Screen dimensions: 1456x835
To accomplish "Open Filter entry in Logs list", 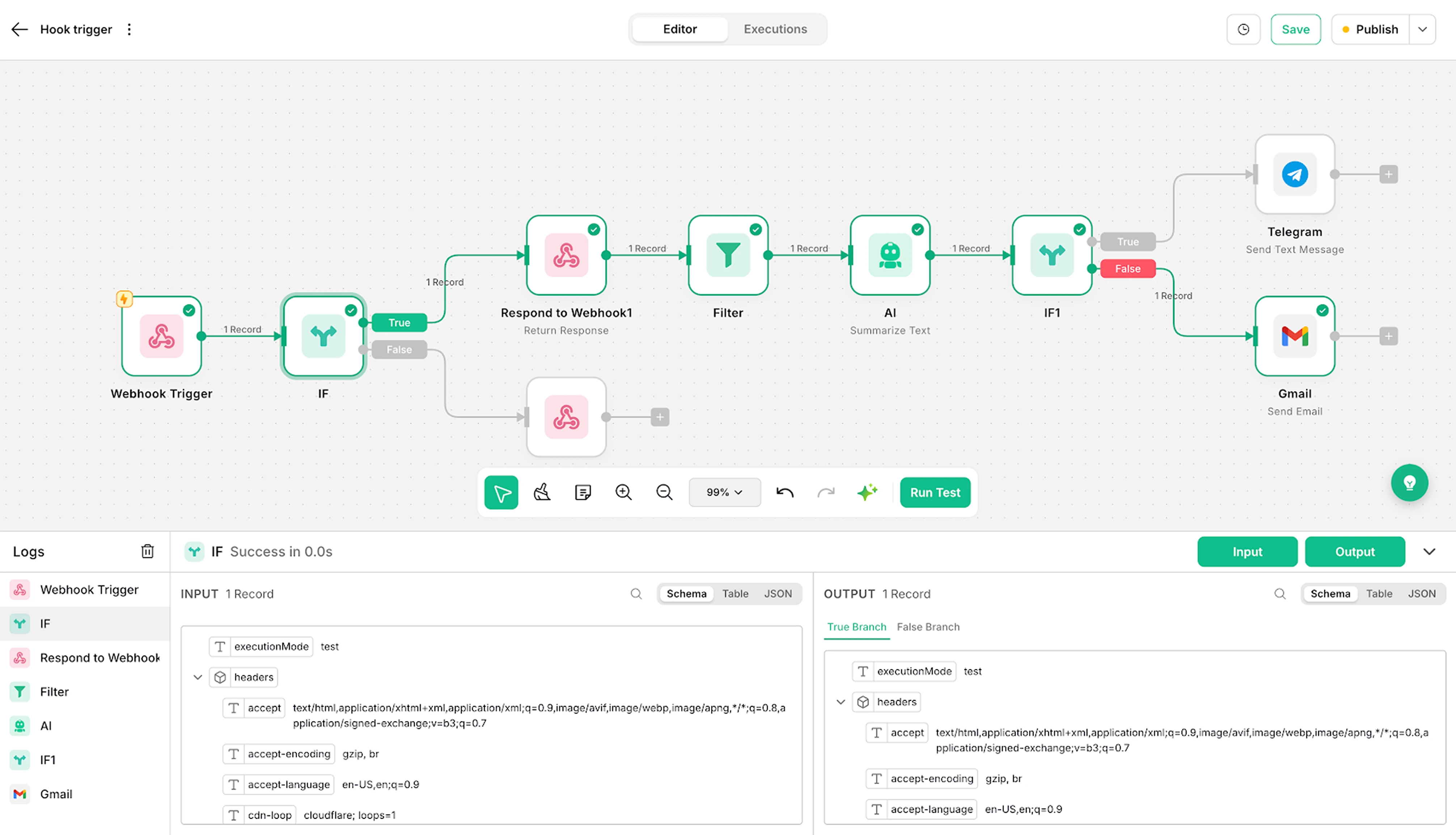I will (x=85, y=692).
